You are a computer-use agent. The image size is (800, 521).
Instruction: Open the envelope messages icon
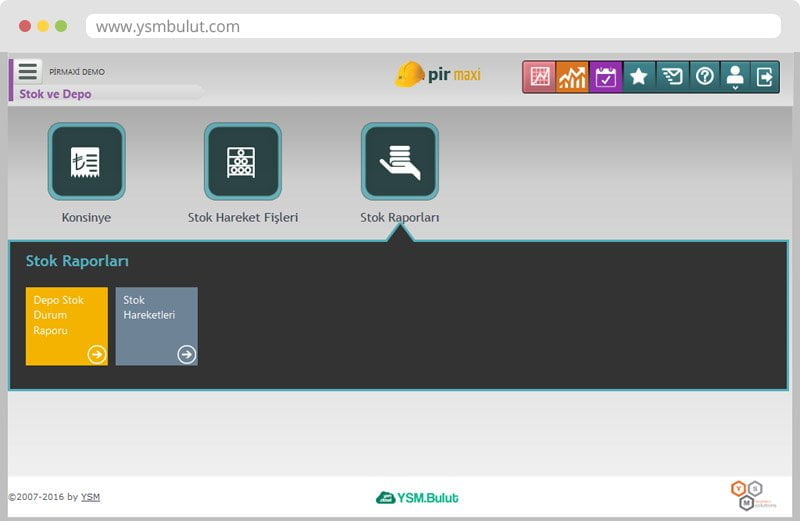672,77
